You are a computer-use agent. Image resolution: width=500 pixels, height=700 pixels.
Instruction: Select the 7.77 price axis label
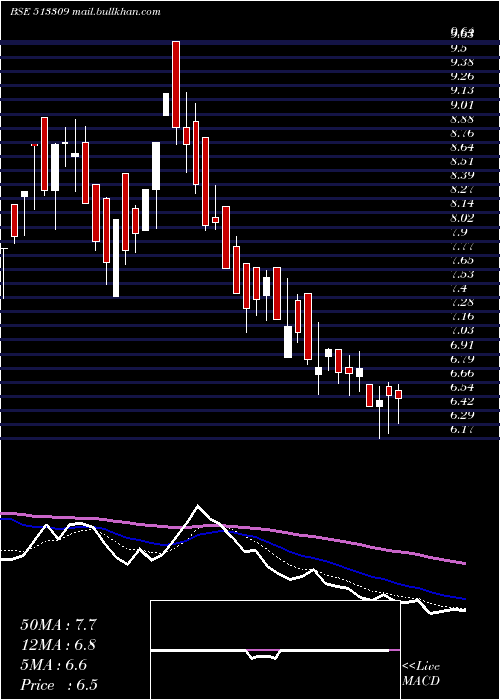coord(462,246)
